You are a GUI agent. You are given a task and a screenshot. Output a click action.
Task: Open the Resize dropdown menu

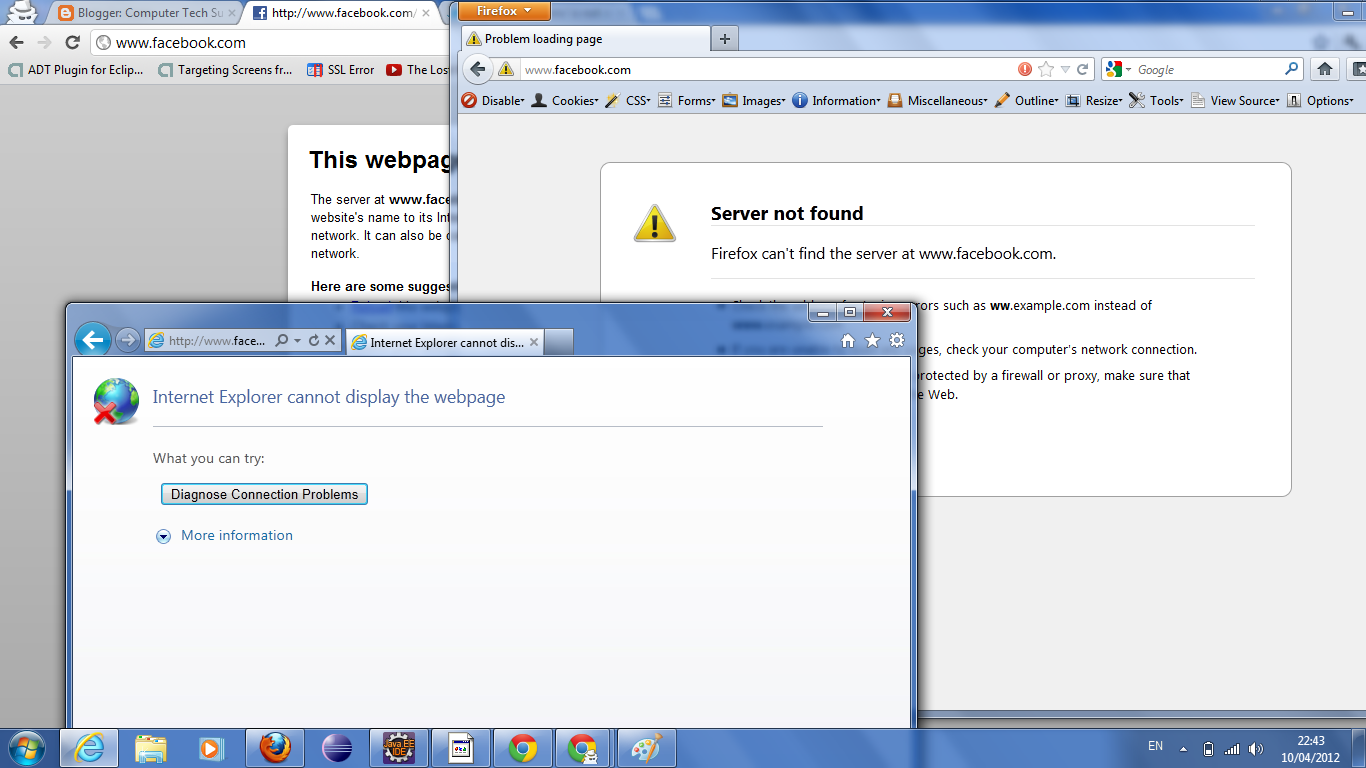point(1094,100)
